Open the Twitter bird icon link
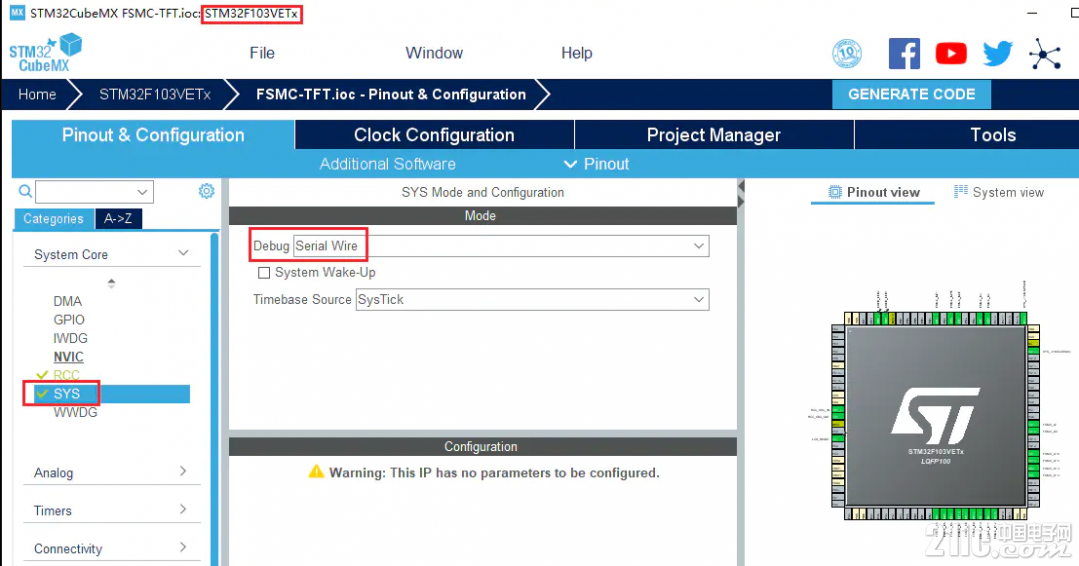 (997, 53)
